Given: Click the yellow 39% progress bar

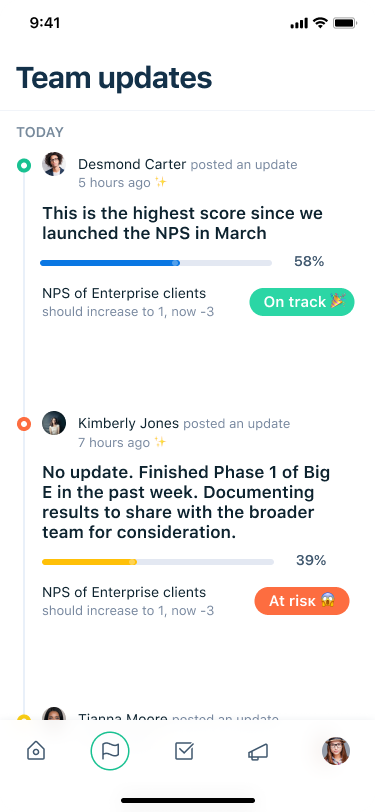Looking at the screenshot, I should coord(158,562).
